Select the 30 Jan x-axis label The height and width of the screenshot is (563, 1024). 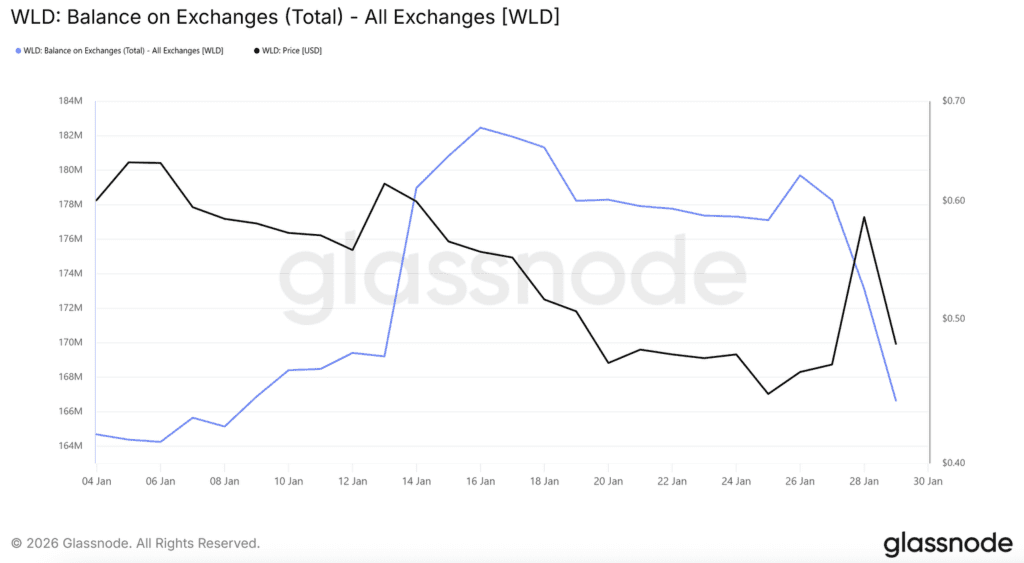pyautogui.click(x=928, y=481)
